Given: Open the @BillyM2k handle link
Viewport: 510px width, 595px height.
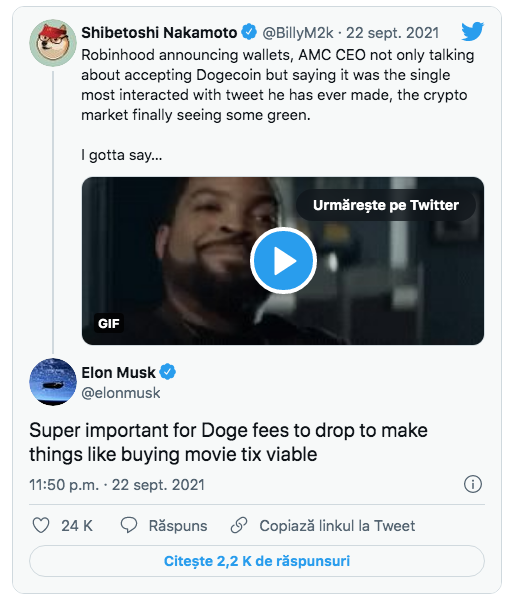Looking at the screenshot, I should click(298, 33).
